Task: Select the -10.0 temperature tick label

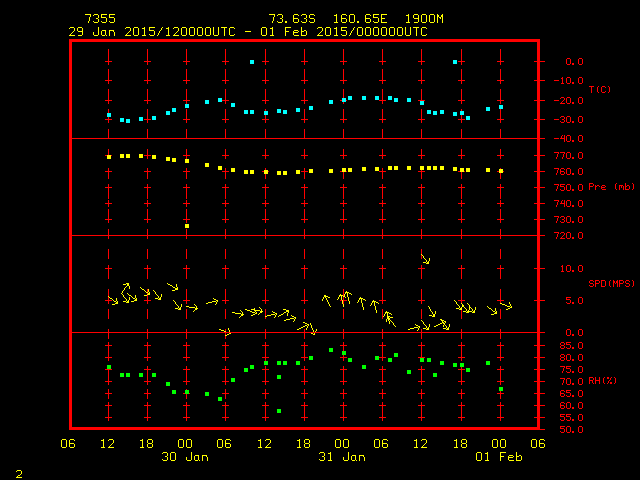Action: [x=569, y=81]
